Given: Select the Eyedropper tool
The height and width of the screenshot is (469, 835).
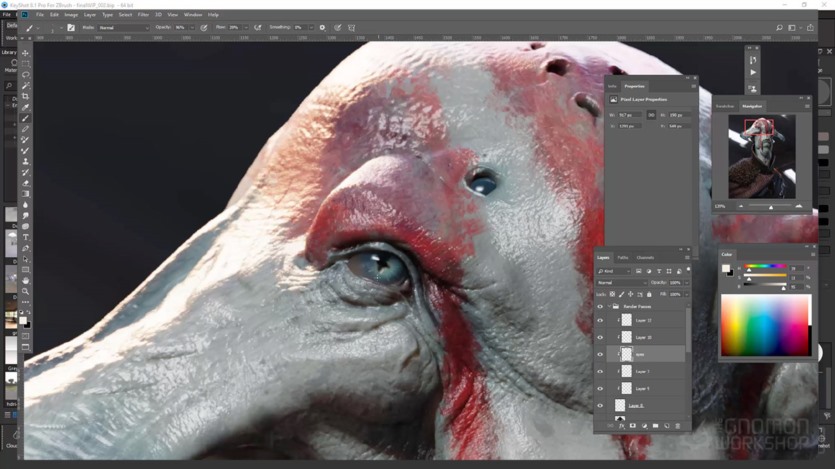Looking at the screenshot, I should click(x=26, y=107).
